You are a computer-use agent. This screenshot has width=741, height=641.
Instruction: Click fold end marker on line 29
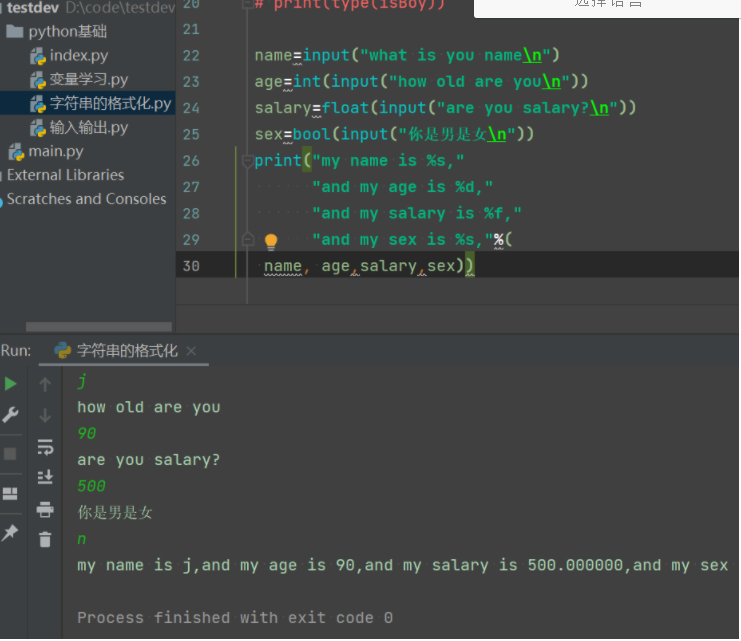coord(247,240)
